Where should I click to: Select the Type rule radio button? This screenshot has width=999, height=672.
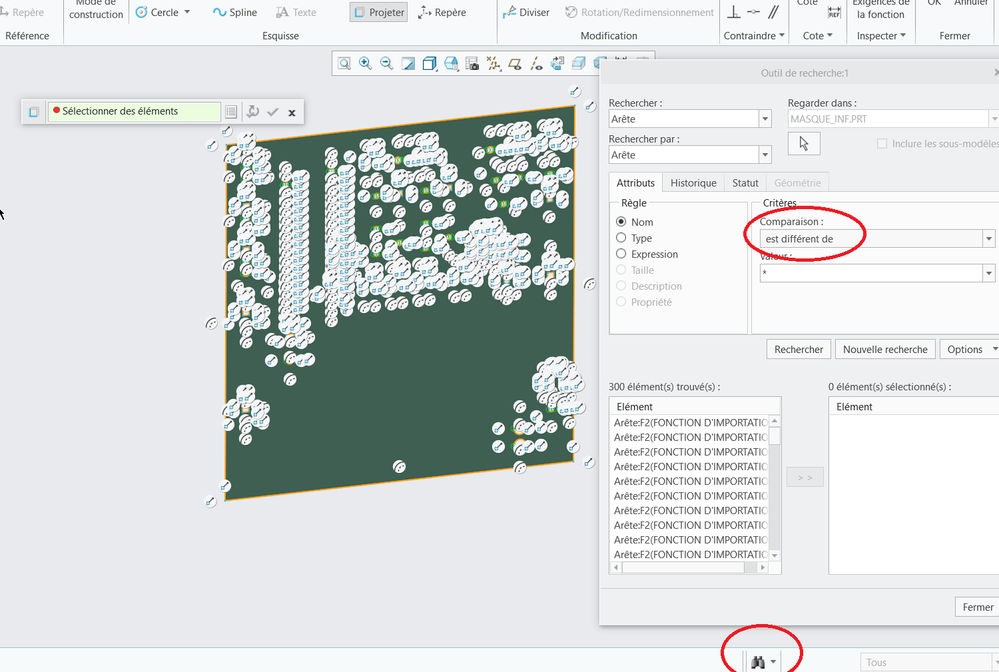pyautogui.click(x=622, y=238)
